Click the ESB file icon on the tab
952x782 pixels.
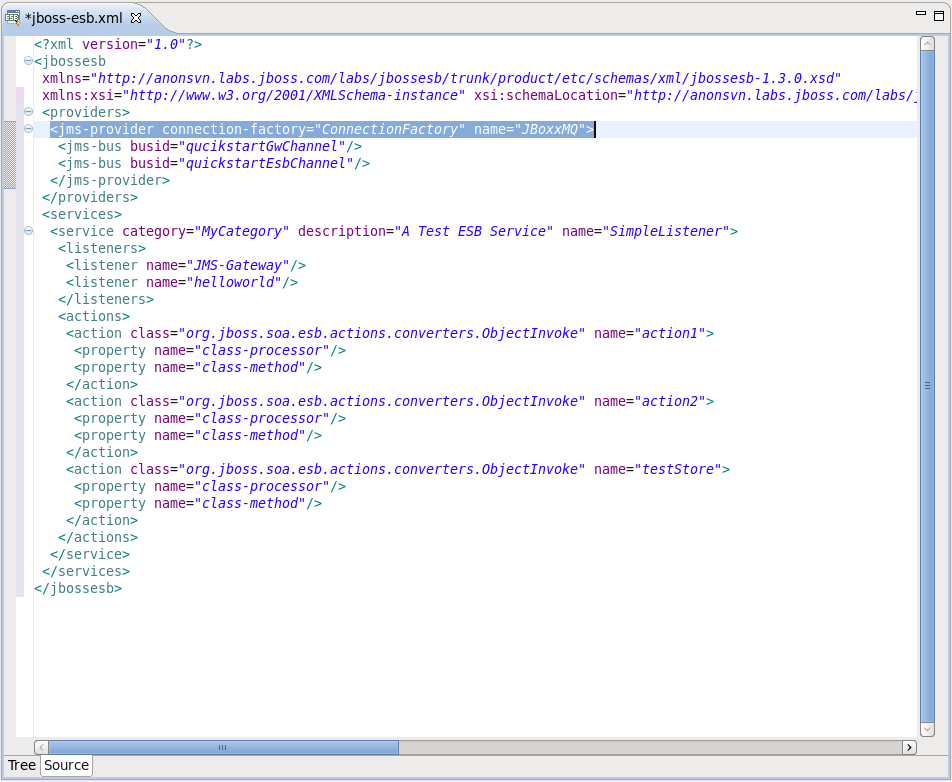[x=12, y=18]
